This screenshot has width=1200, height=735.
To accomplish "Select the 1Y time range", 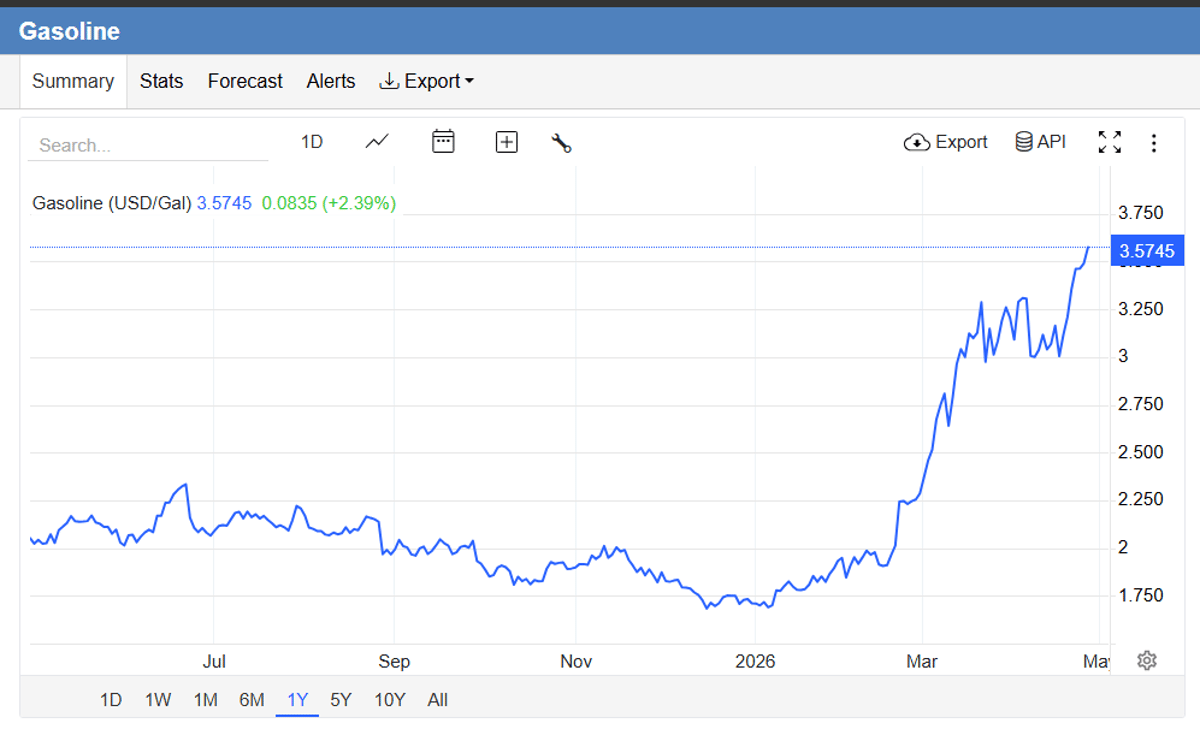I will [x=297, y=700].
